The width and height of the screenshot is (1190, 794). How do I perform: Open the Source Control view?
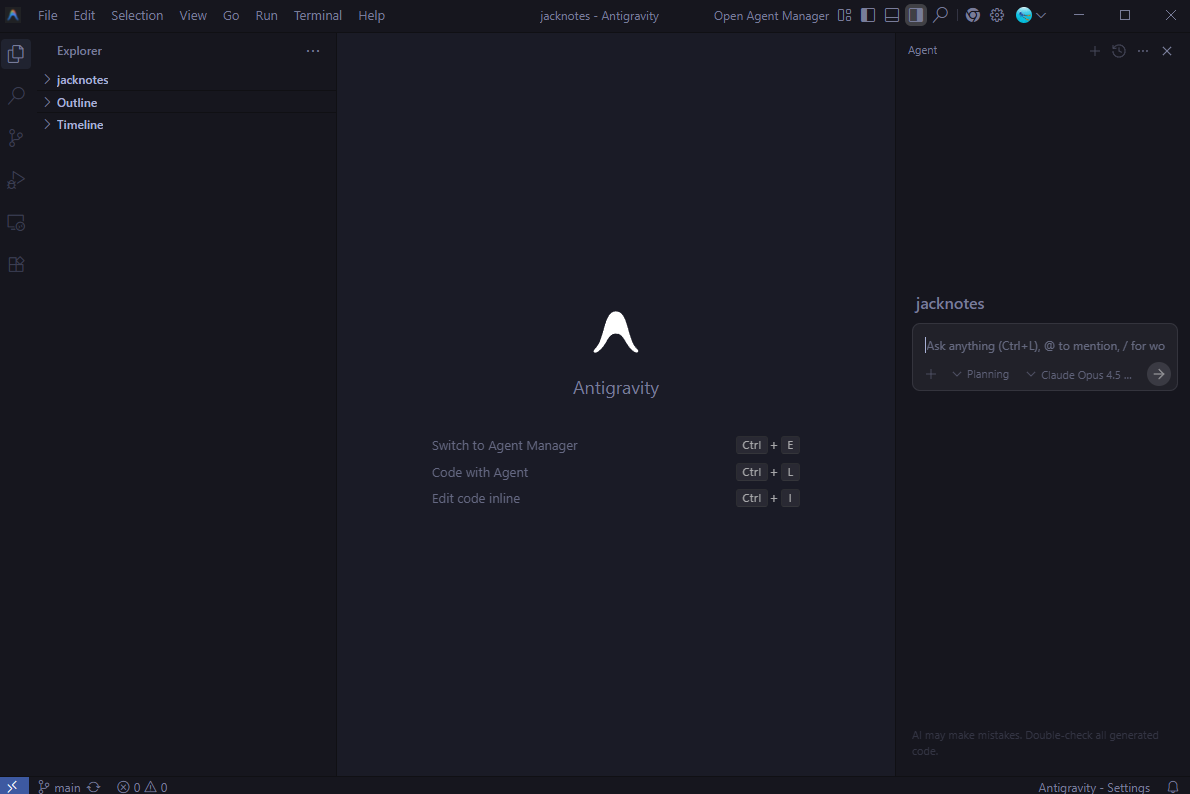click(16, 138)
